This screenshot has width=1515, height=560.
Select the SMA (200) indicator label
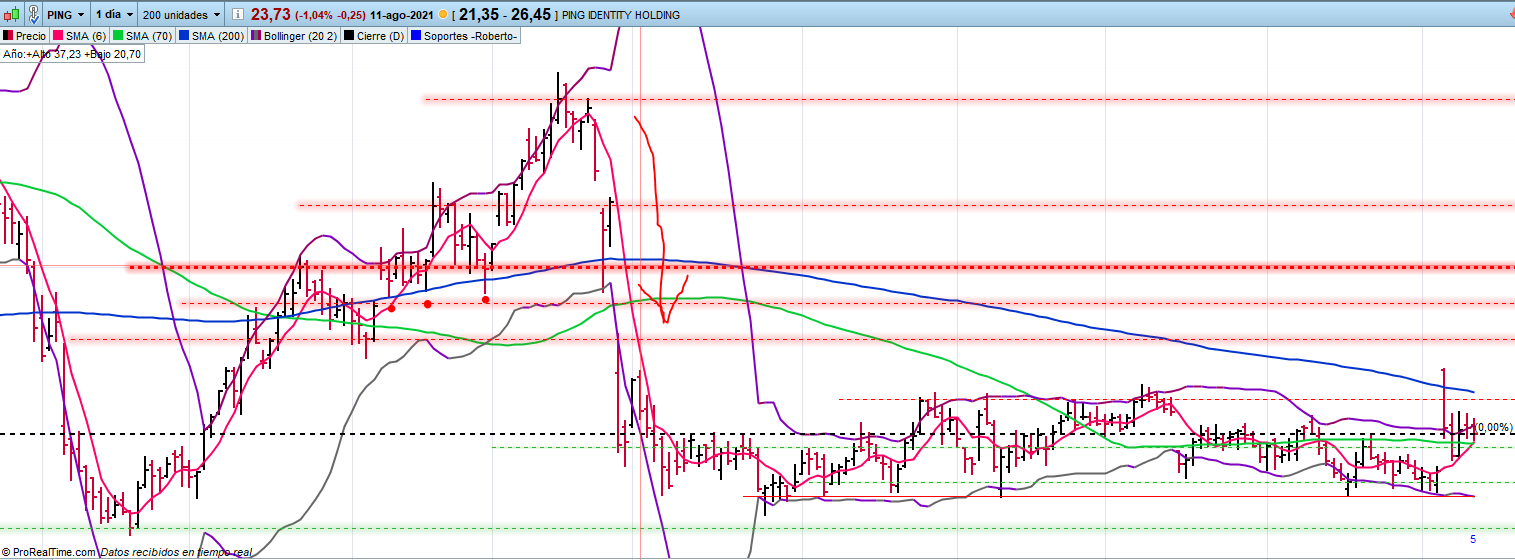pos(211,36)
